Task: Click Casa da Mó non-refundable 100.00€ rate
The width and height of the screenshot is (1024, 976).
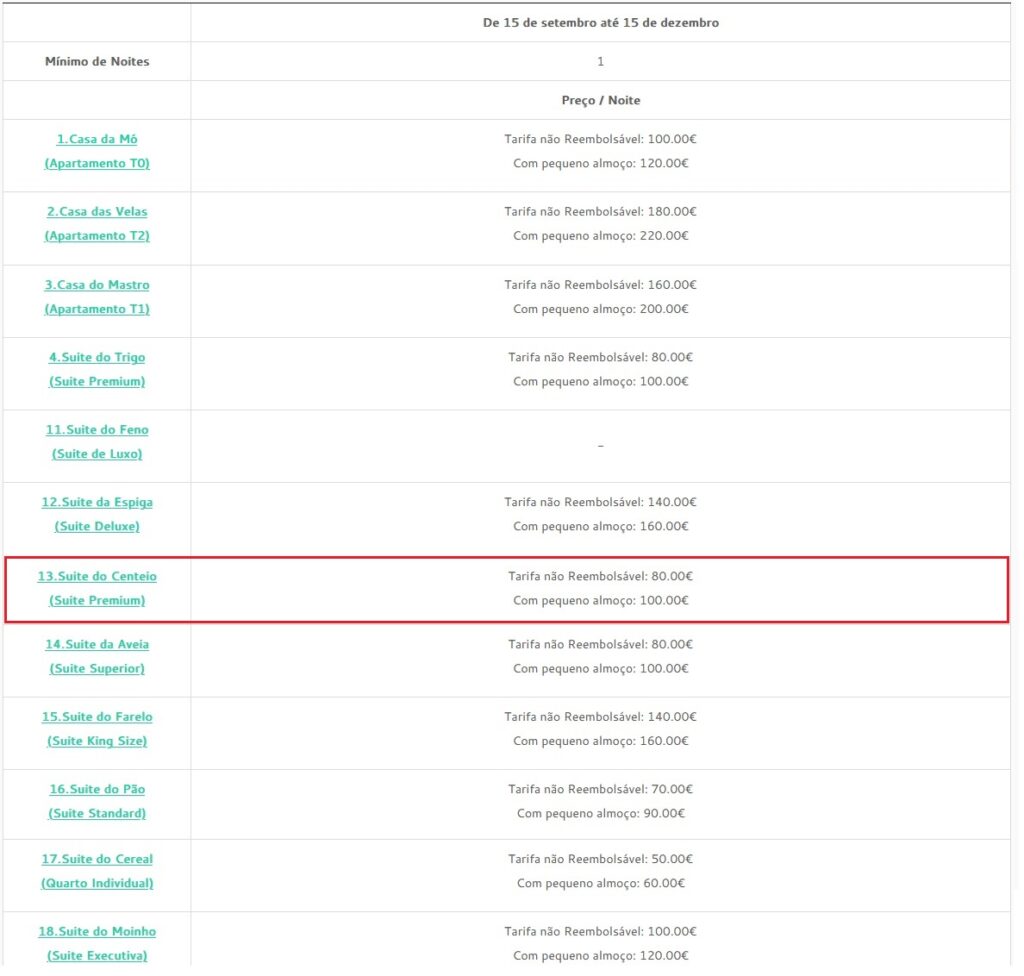Action: coord(600,139)
